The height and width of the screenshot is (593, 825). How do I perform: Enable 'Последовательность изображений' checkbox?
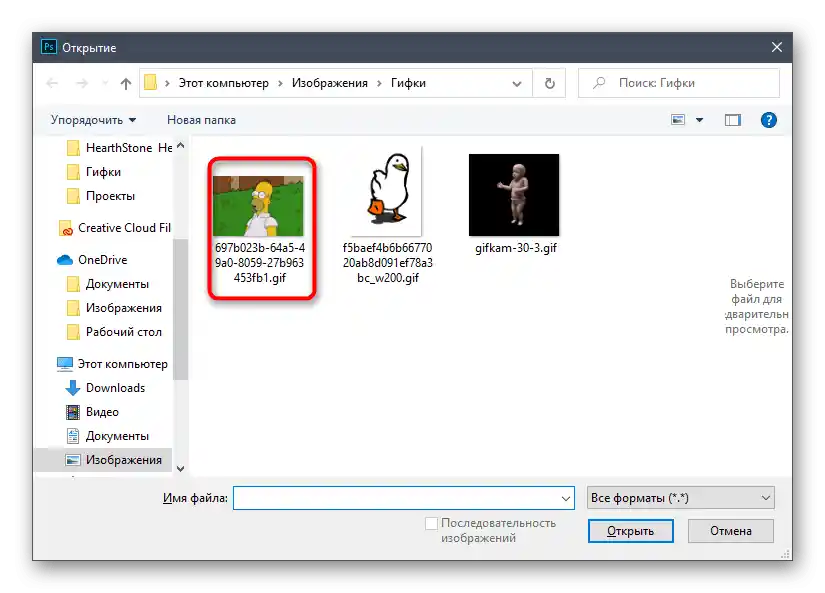[431, 523]
